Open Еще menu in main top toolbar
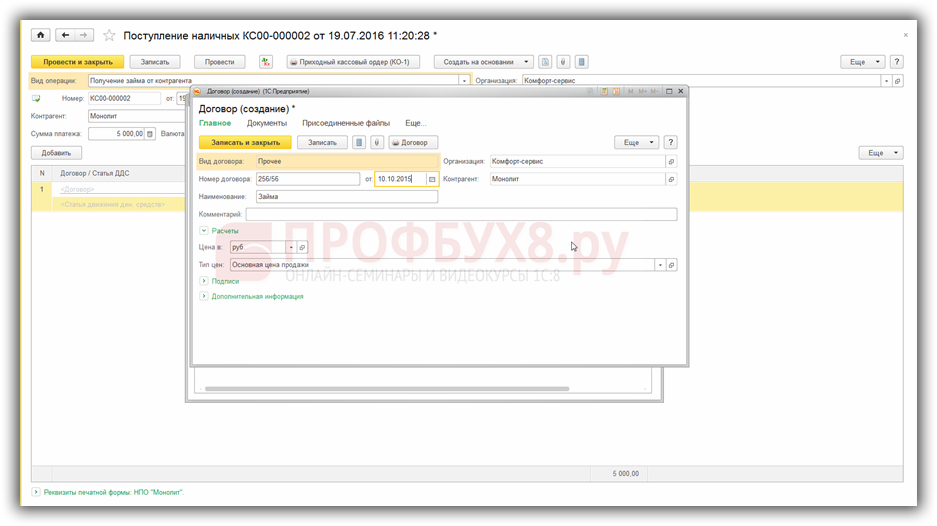937x526 pixels. [x=862, y=62]
